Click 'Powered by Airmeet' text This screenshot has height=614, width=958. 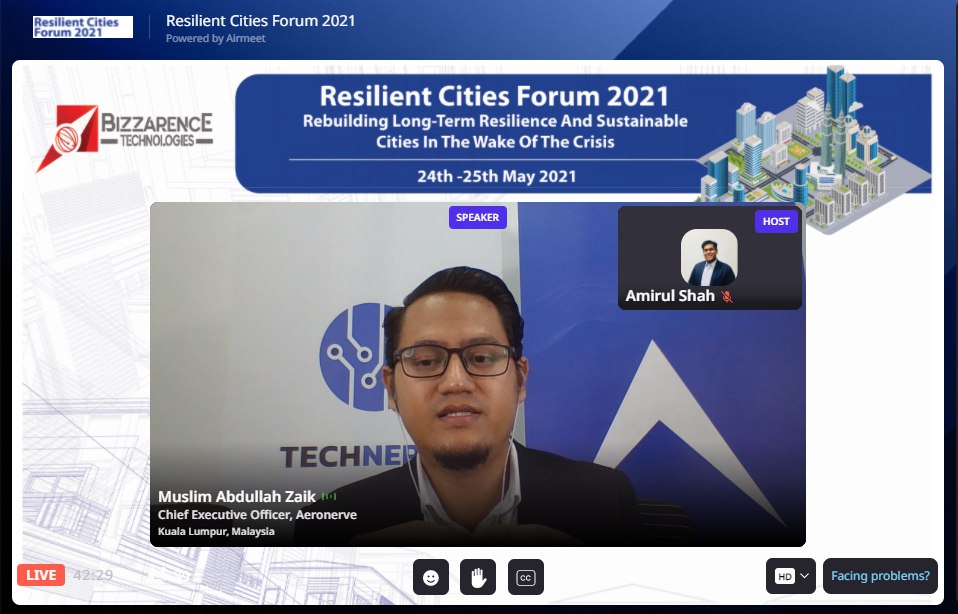(216, 38)
